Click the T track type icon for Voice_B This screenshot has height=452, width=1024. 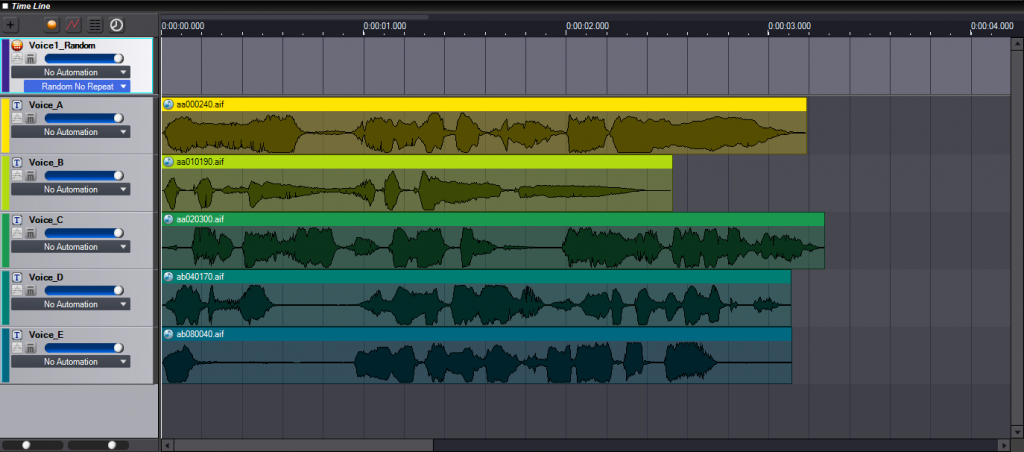click(18, 162)
